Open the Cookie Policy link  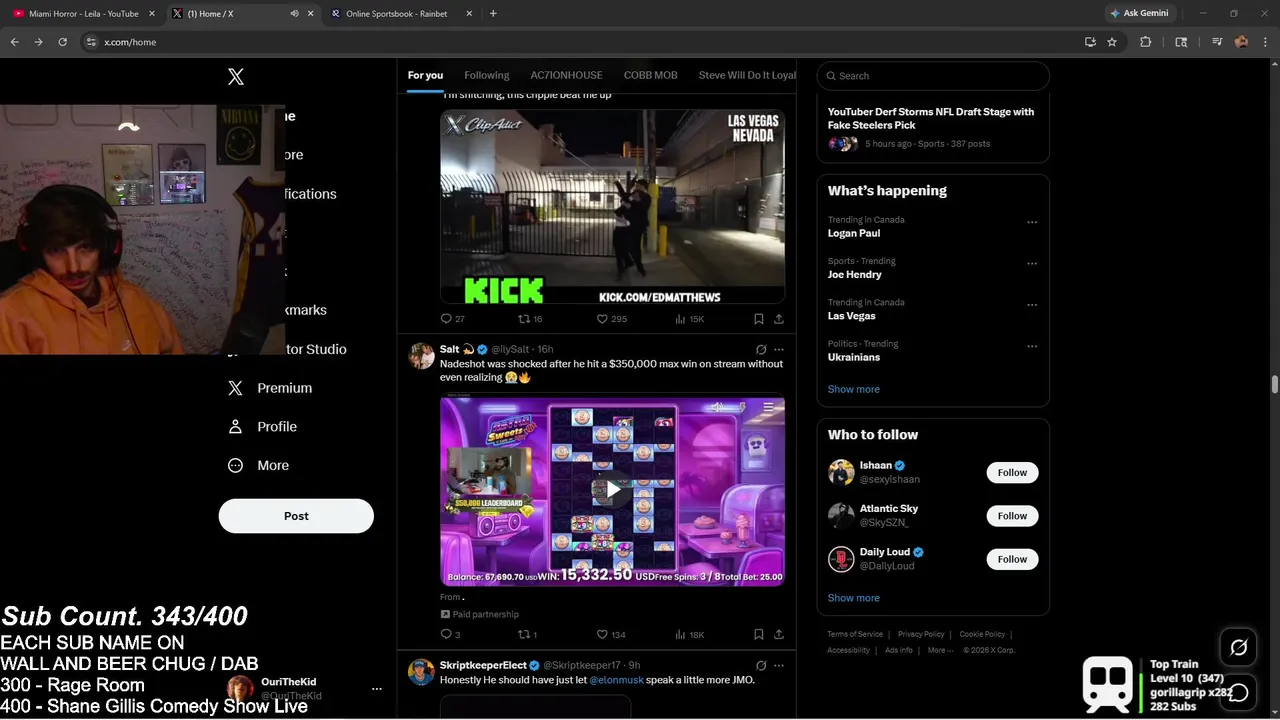point(982,634)
